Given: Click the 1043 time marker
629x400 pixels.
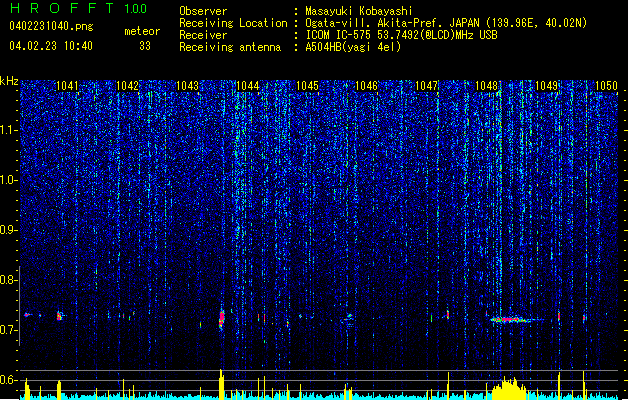Looking at the screenshot, I should pos(187,86).
